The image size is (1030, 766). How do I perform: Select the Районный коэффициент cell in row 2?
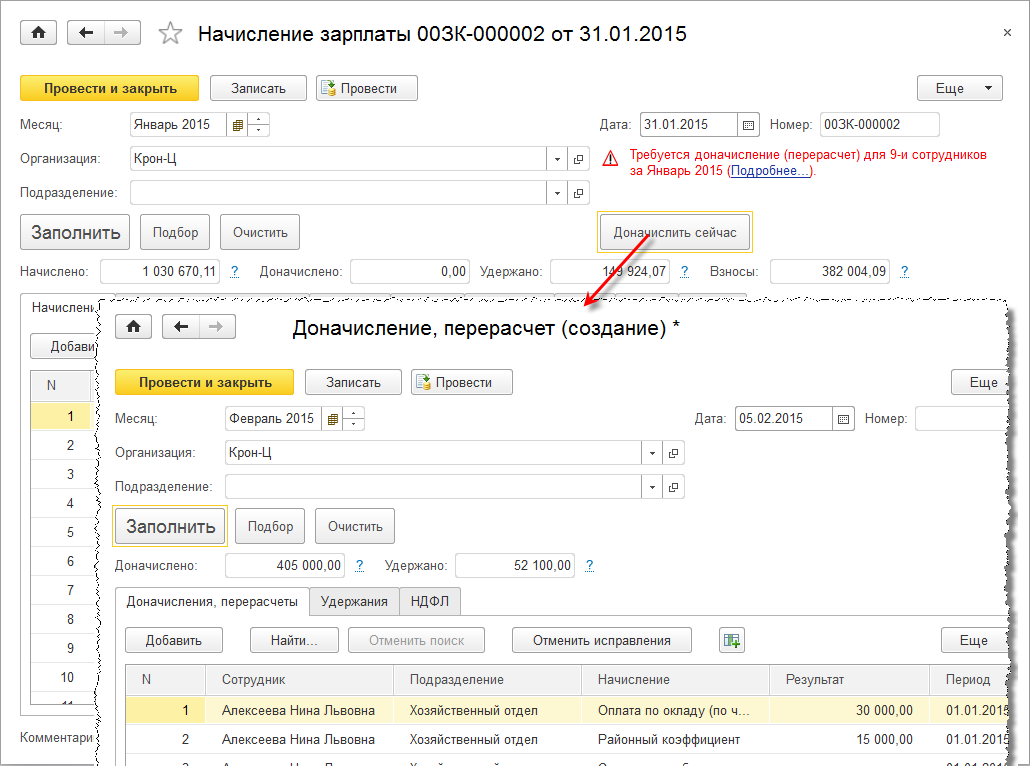click(x=675, y=739)
